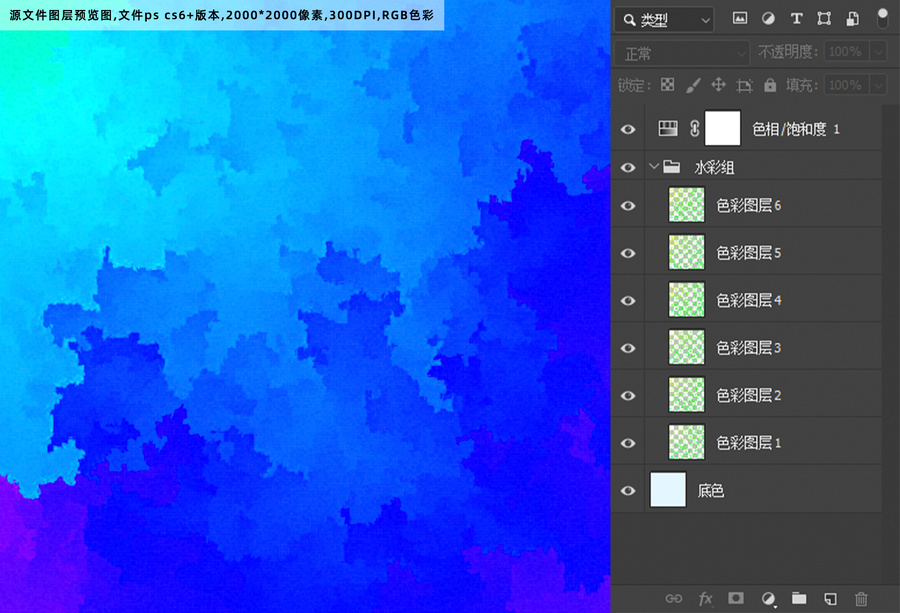Hide the 底色 layer
This screenshot has width=900, height=613.
tap(628, 491)
